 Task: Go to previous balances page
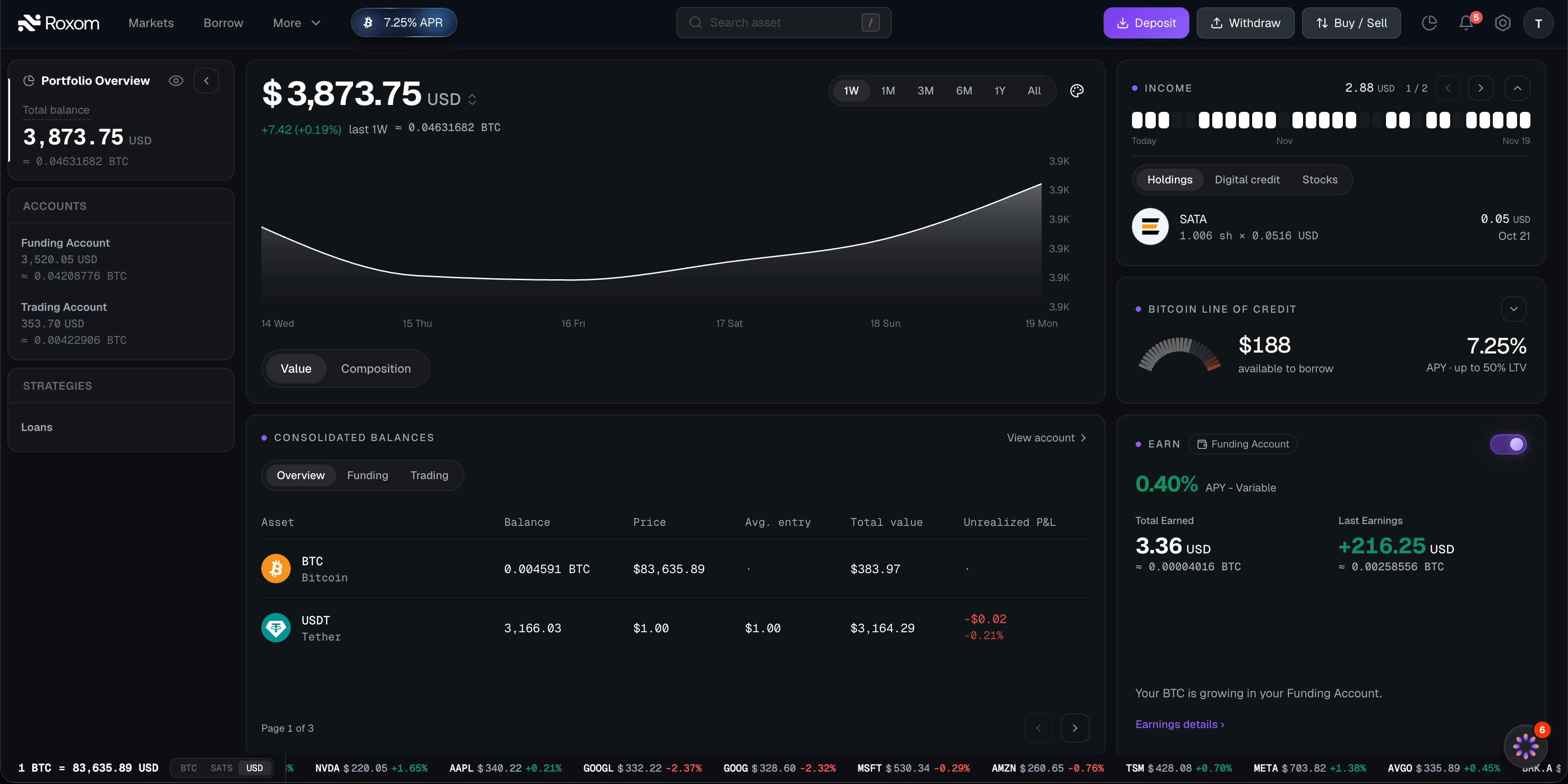click(1038, 728)
